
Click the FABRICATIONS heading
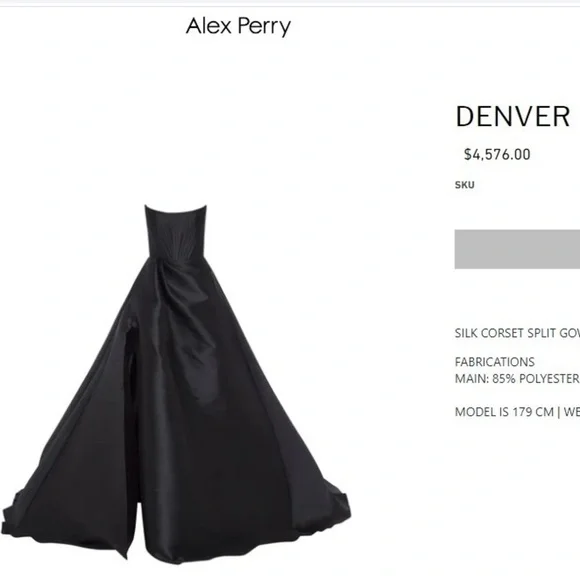coord(495,362)
